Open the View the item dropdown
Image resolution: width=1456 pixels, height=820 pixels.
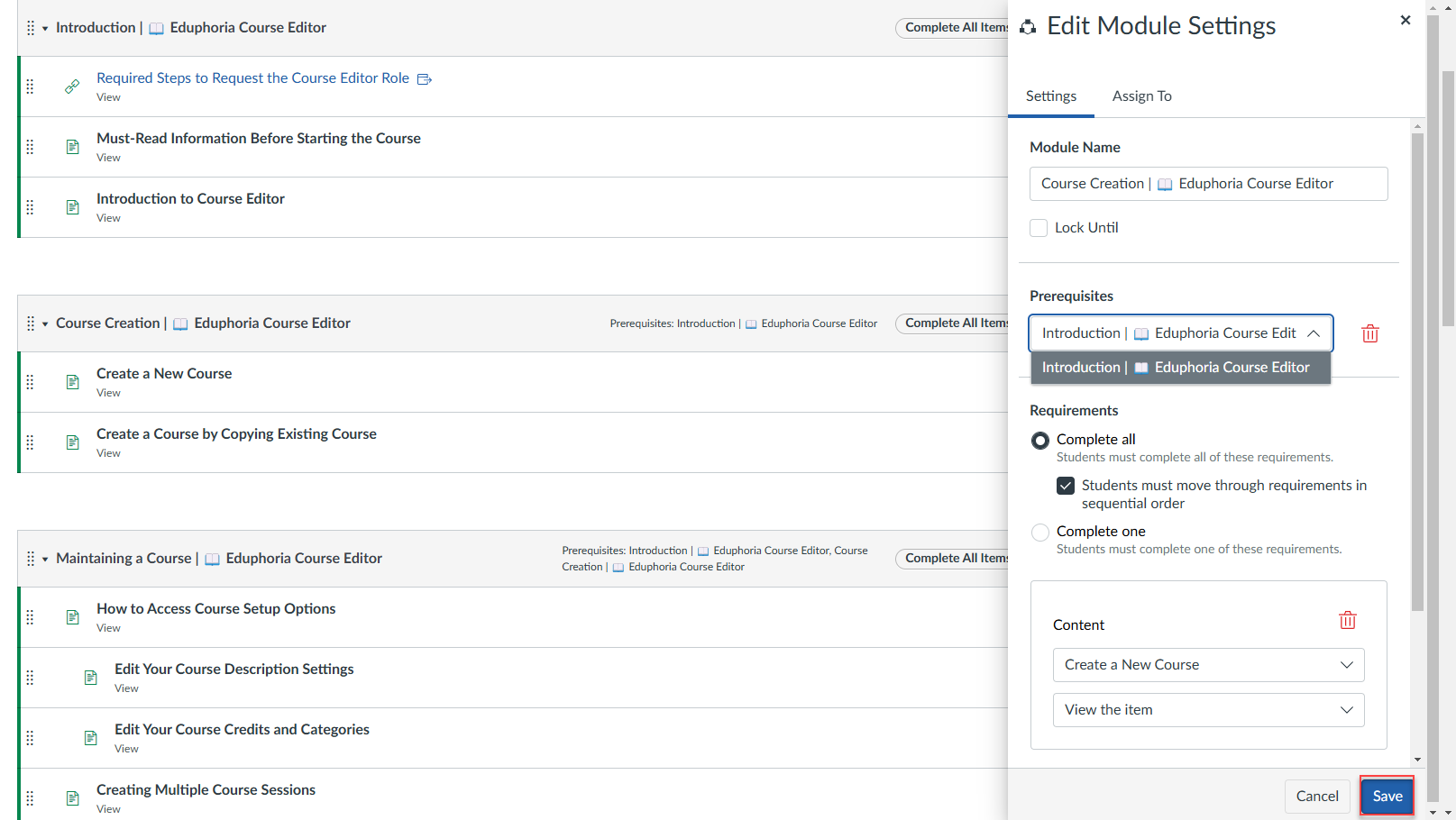(1208, 710)
